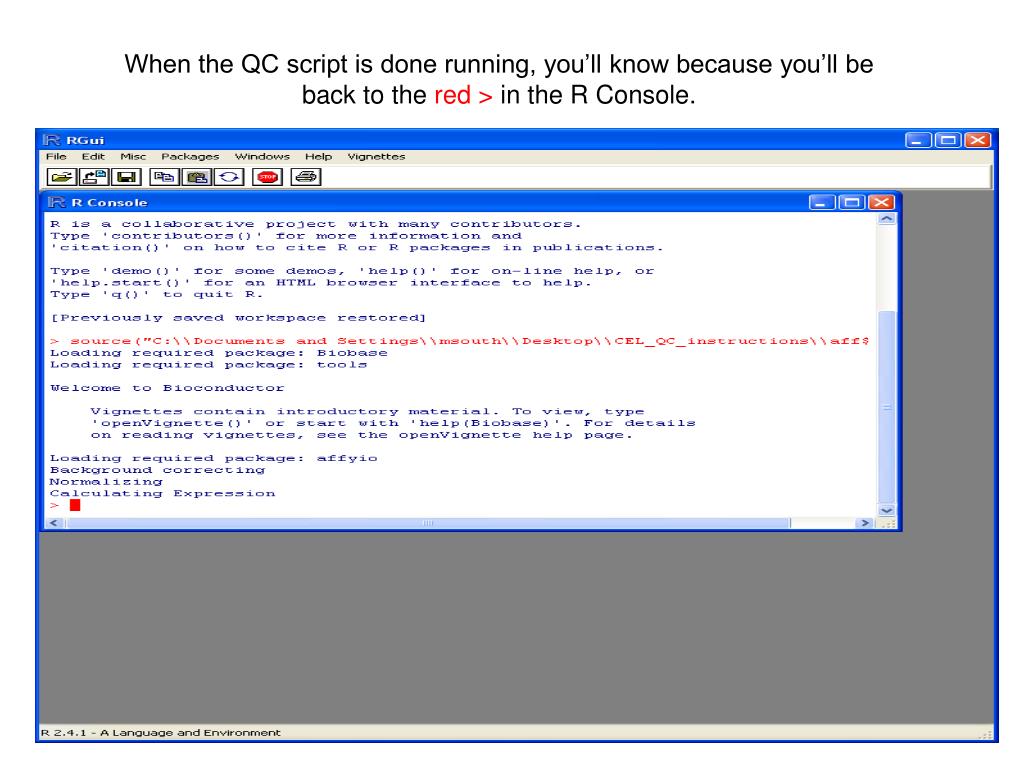Maximize the R Console window
Viewport: 1024px width, 768px height.
[852, 202]
